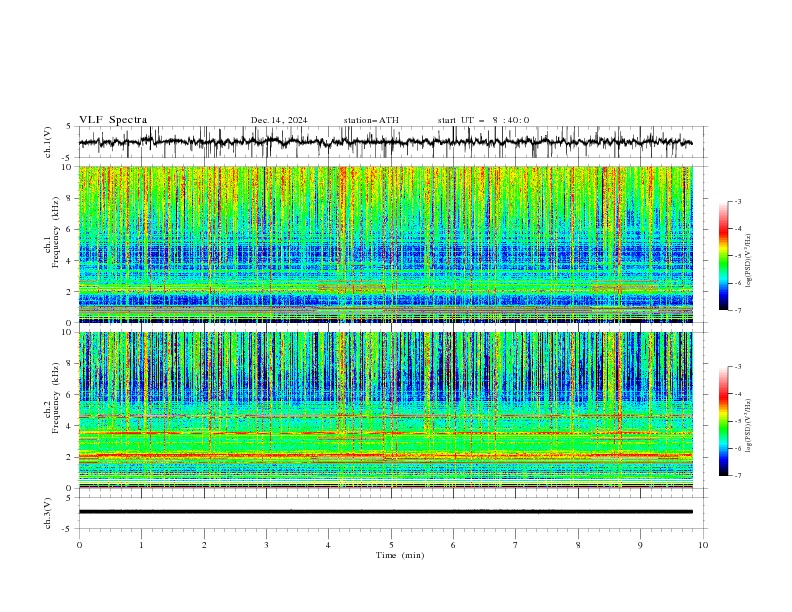Click inside the ch.2 spectrogram panel
792x612 pixels.
(386, 410)
